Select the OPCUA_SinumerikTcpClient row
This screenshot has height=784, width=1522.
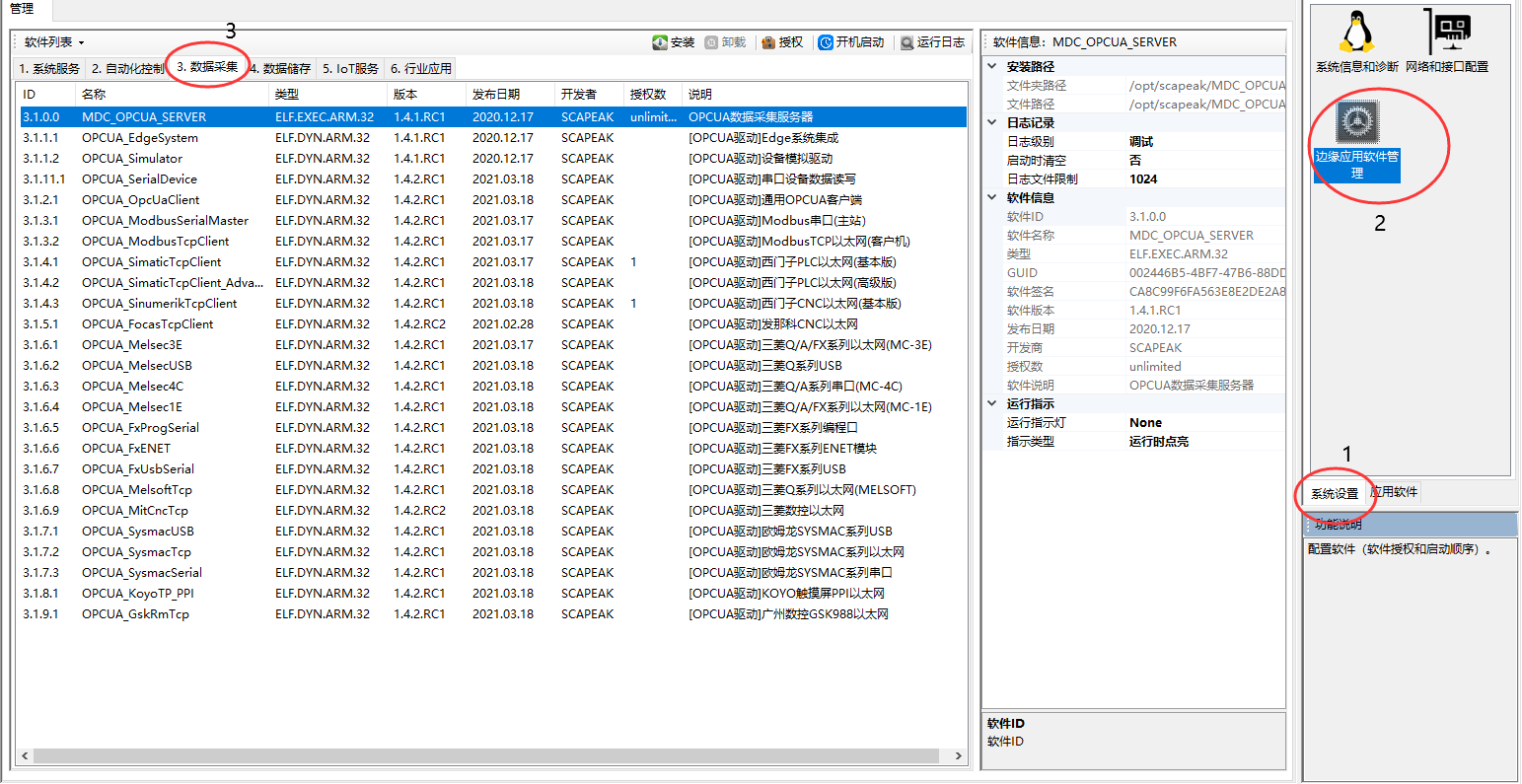click(x=492, y=304)
